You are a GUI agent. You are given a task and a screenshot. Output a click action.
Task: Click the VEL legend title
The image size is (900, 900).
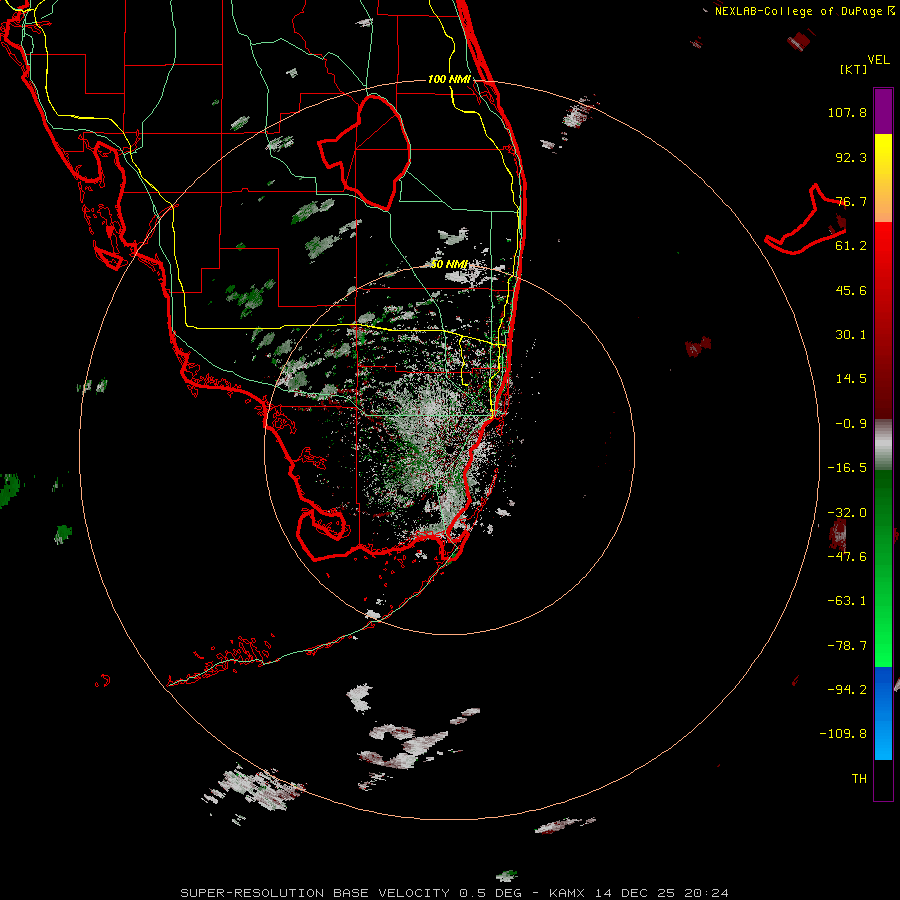[878, 60]
